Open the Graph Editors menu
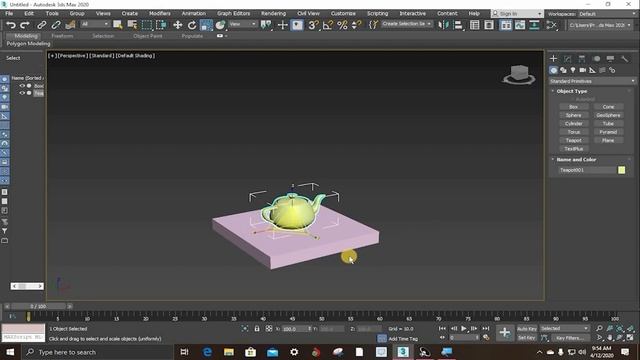Viewport: 640px width, 360px height. pyautogui.click(x=234, y=13)
